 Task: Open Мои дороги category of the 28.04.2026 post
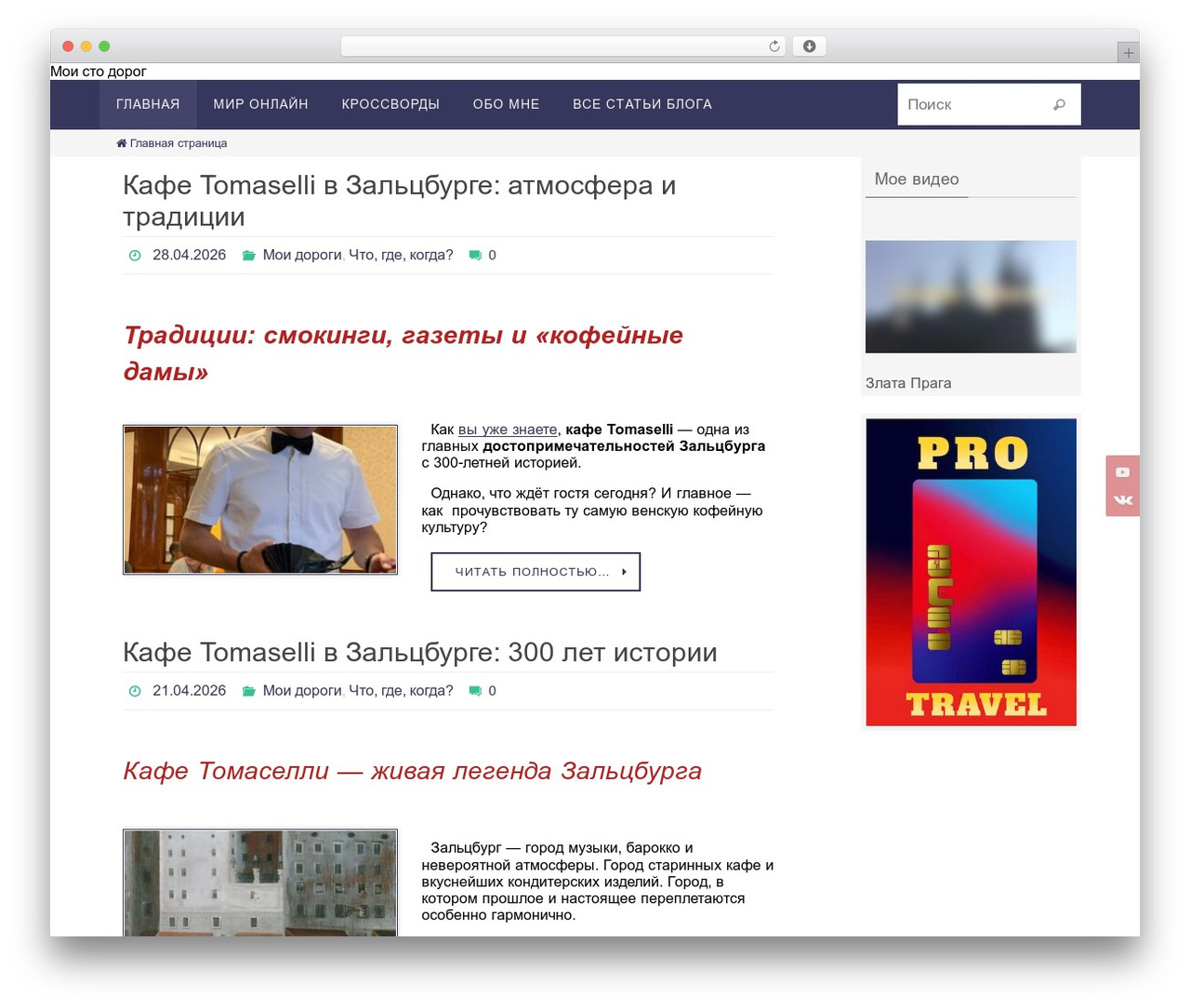(x=302, y=255)
